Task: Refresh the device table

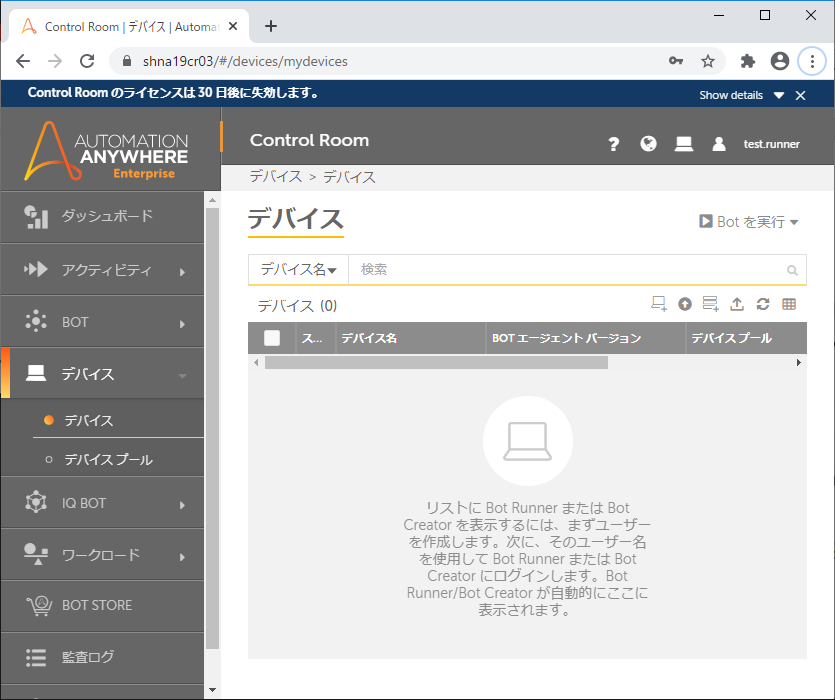Action: pyautogui.click(x=763, y=304)
